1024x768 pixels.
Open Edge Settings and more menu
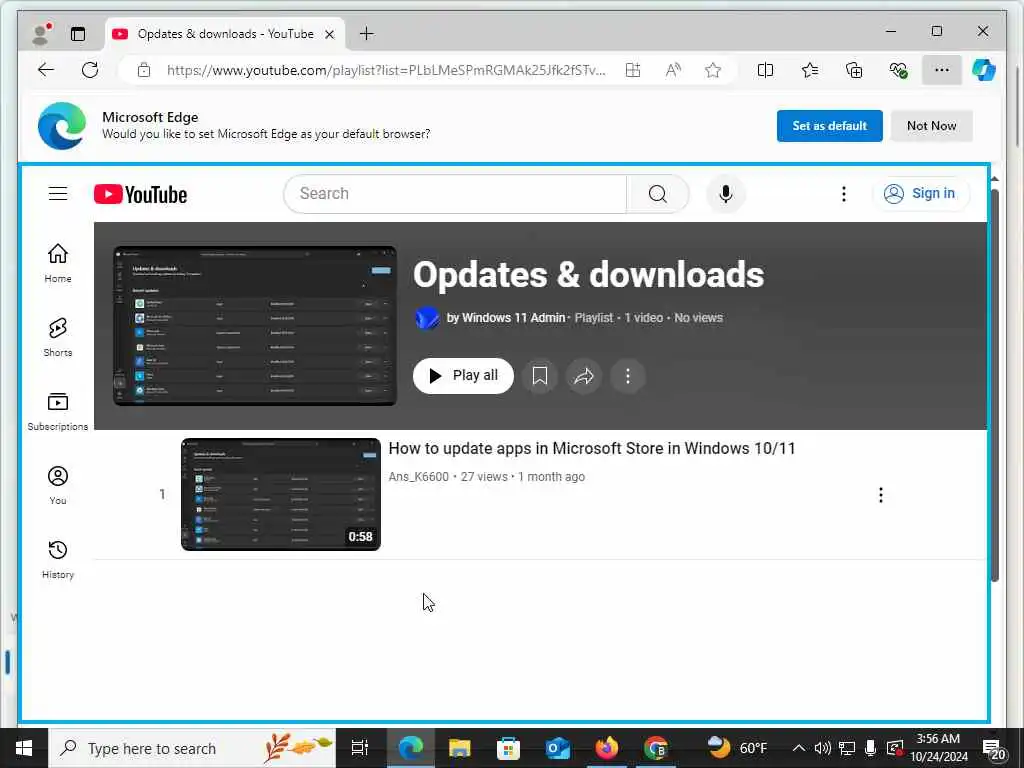coord(942,70)
